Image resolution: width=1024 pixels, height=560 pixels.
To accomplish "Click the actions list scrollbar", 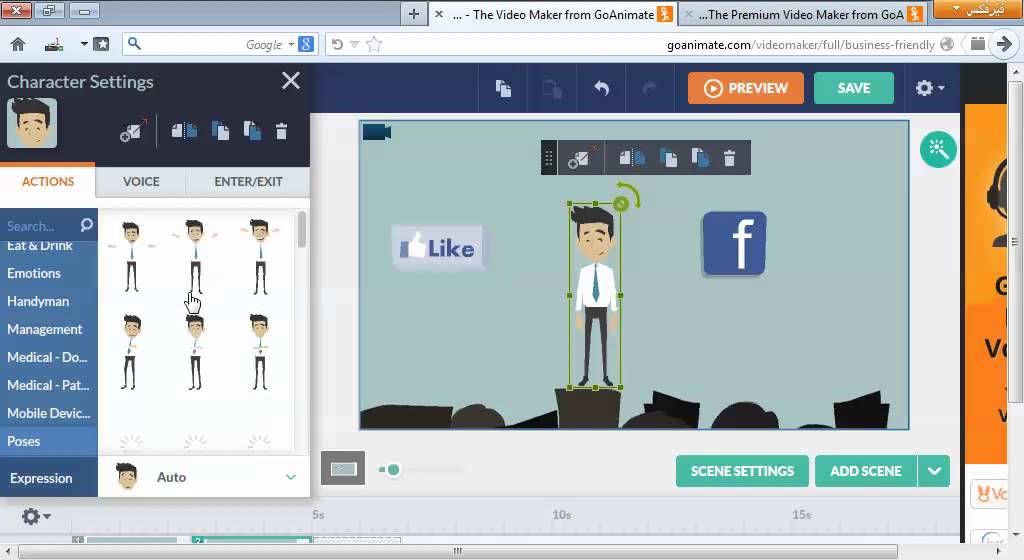I will (301, 230).
